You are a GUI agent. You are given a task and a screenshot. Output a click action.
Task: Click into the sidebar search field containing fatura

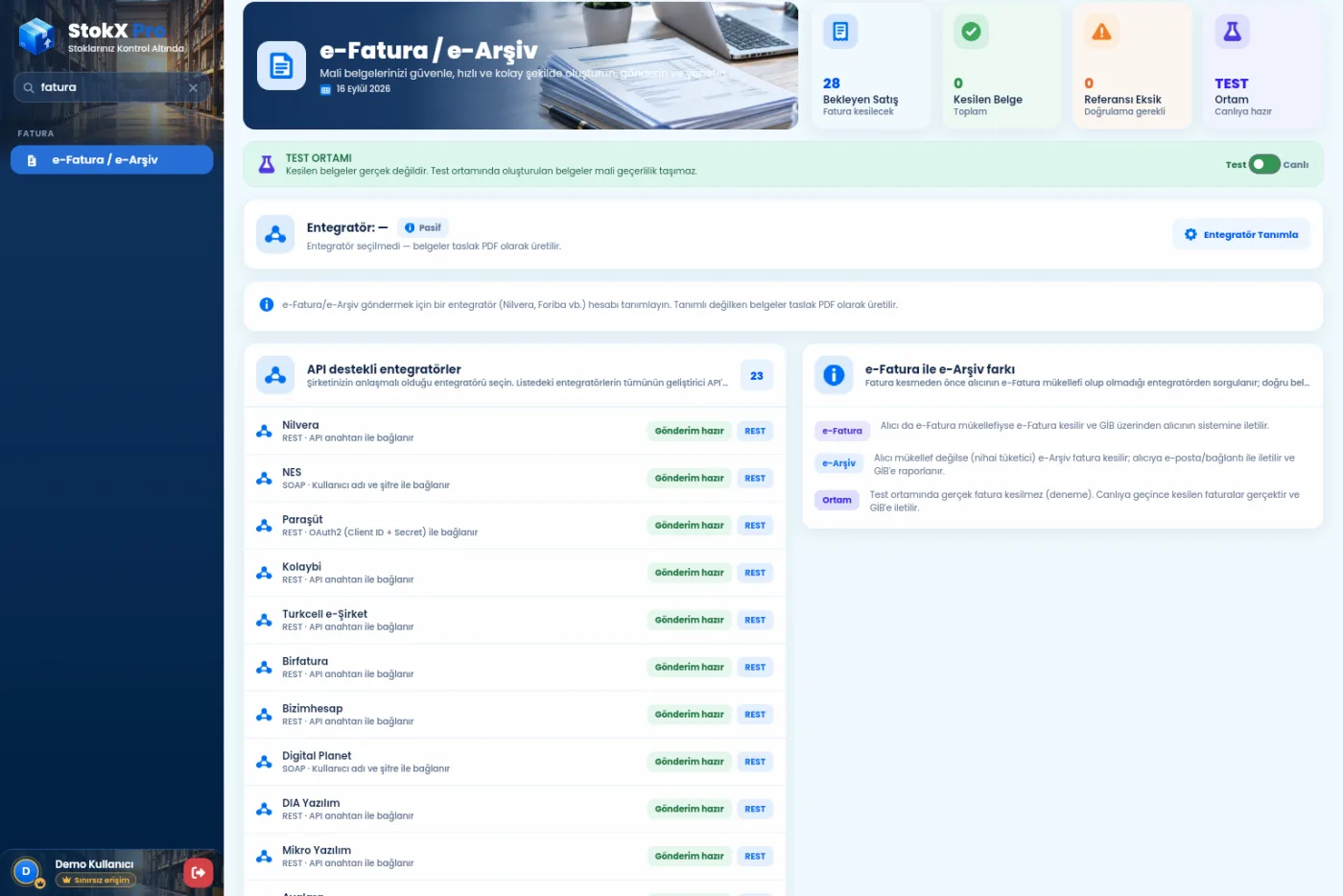point(111,87)
